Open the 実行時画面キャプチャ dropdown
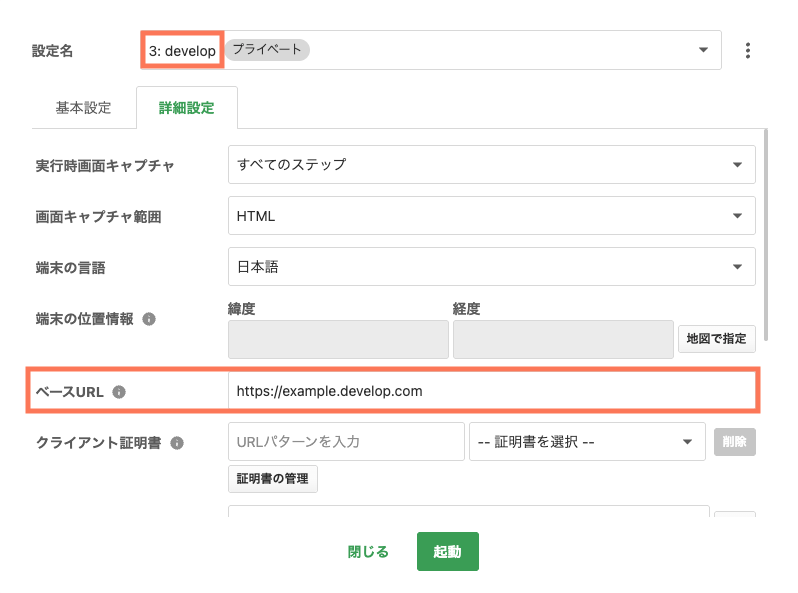 point(492,164)
